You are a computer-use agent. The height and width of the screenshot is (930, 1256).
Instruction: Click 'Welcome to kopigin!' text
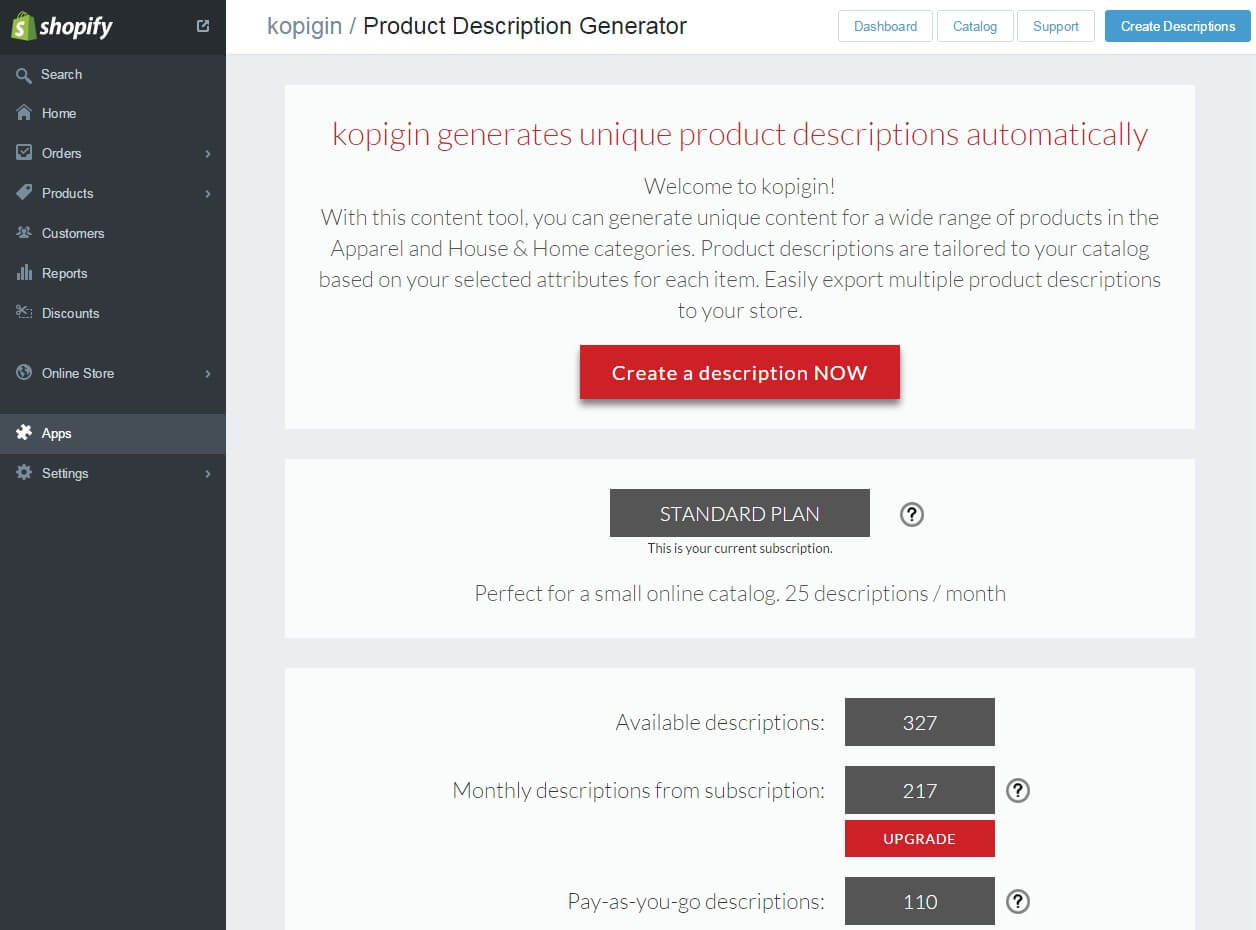point(740,186)
